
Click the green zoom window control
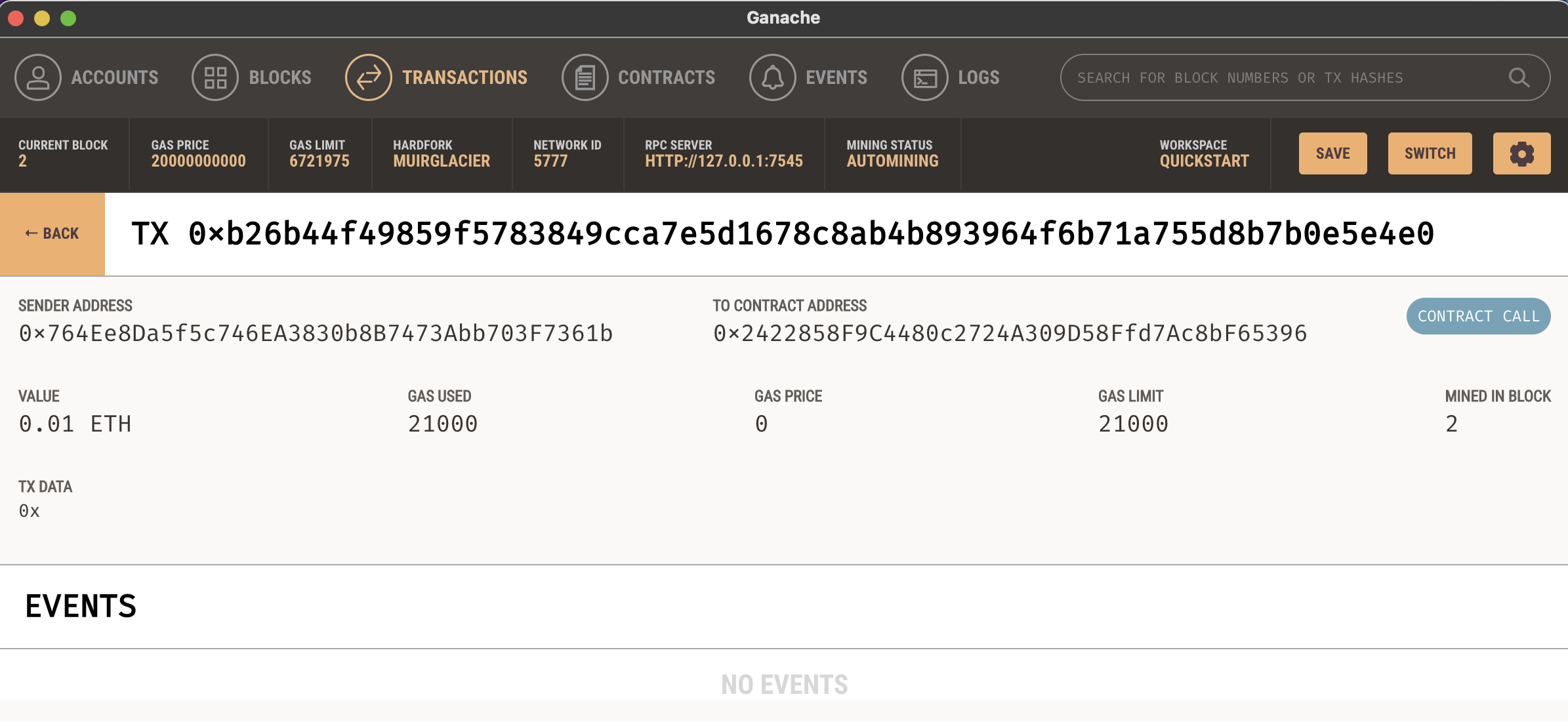tap(68, 18)
